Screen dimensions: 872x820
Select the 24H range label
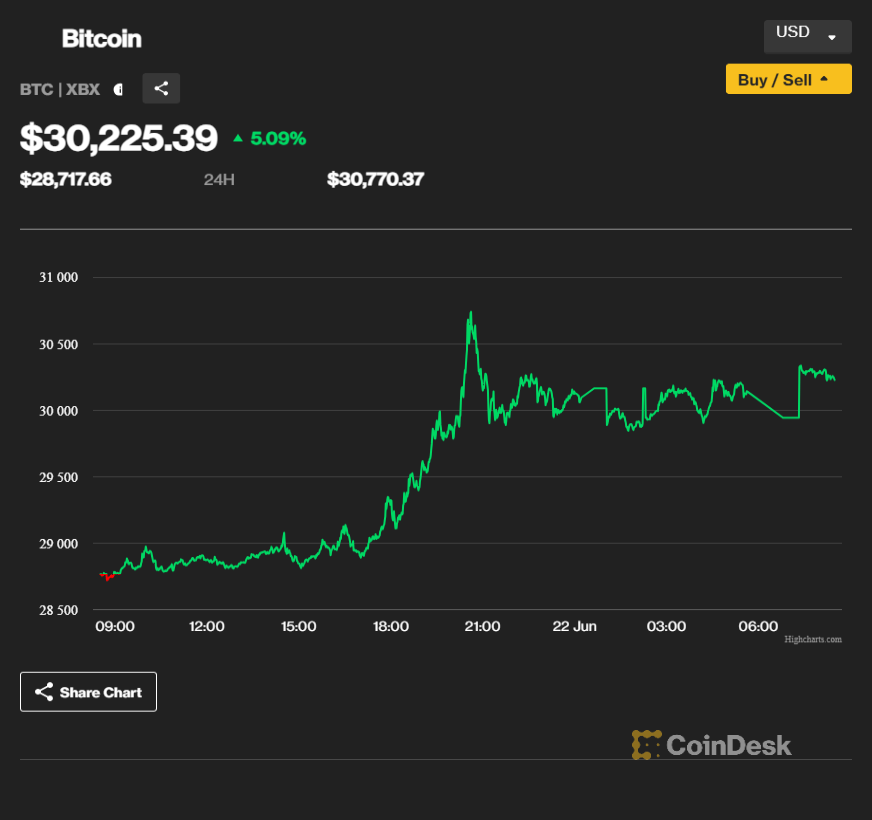tap(218, 180)
